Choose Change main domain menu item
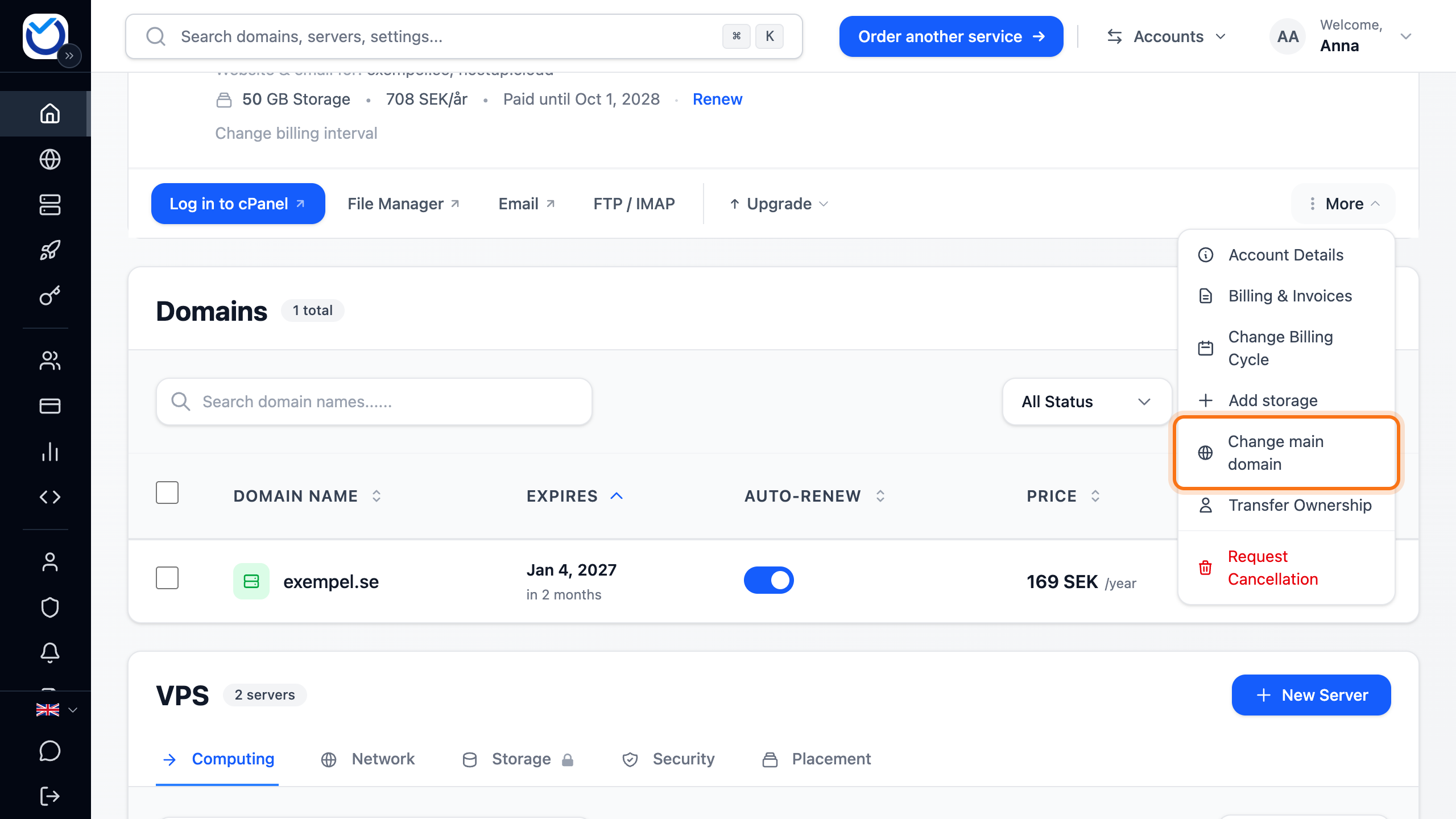Screen dimensions: 1456x819 [x=1287, y=453]
